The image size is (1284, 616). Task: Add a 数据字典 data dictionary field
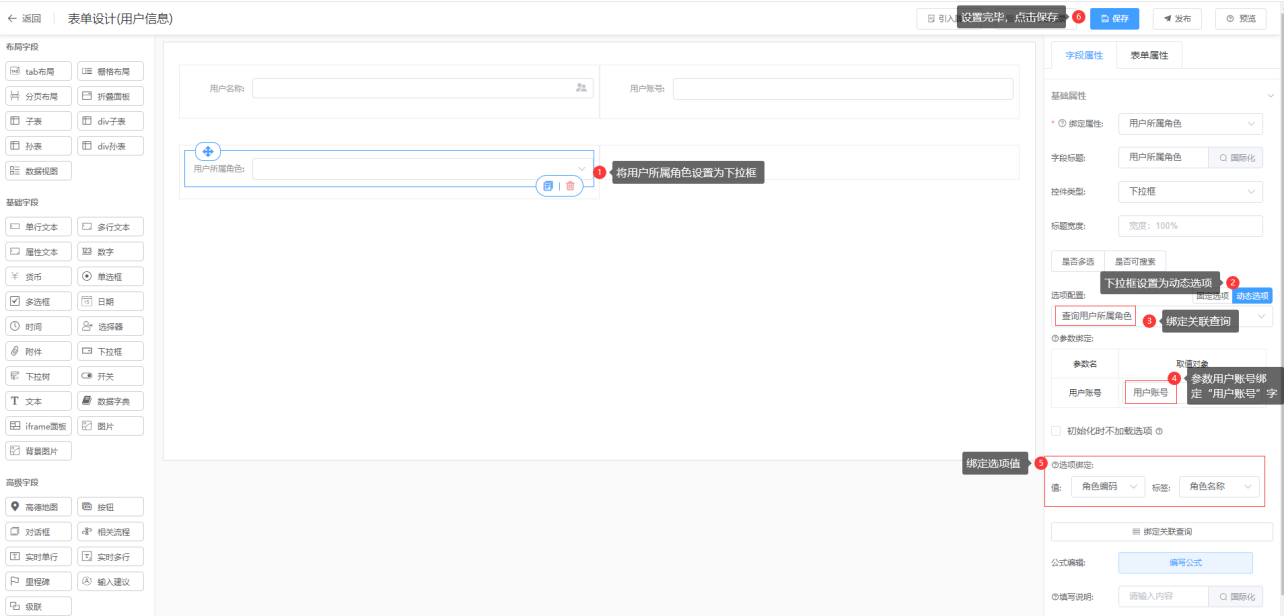(x=110, y=401)
